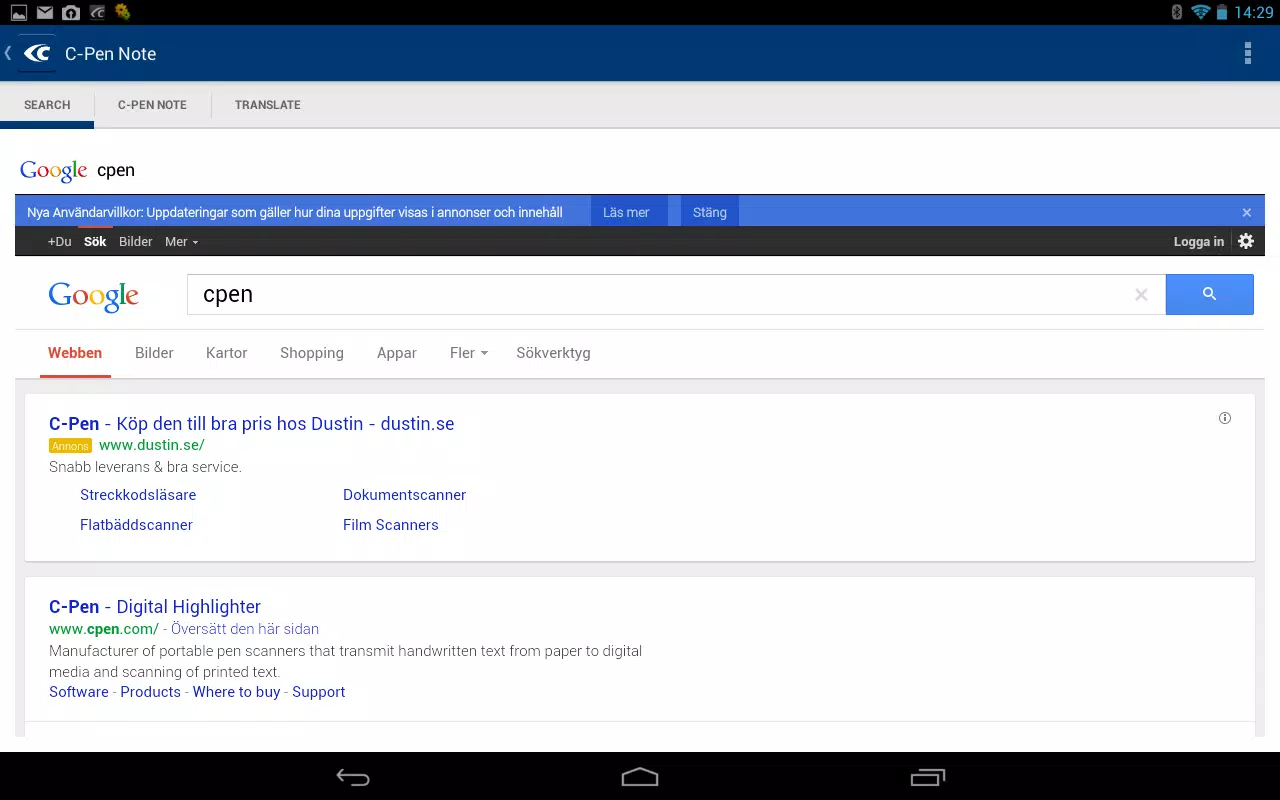1280x800 pixels.
Task: Open the Film Scanners sitelink
Action: pyautogui.click(x=391, y=525)
